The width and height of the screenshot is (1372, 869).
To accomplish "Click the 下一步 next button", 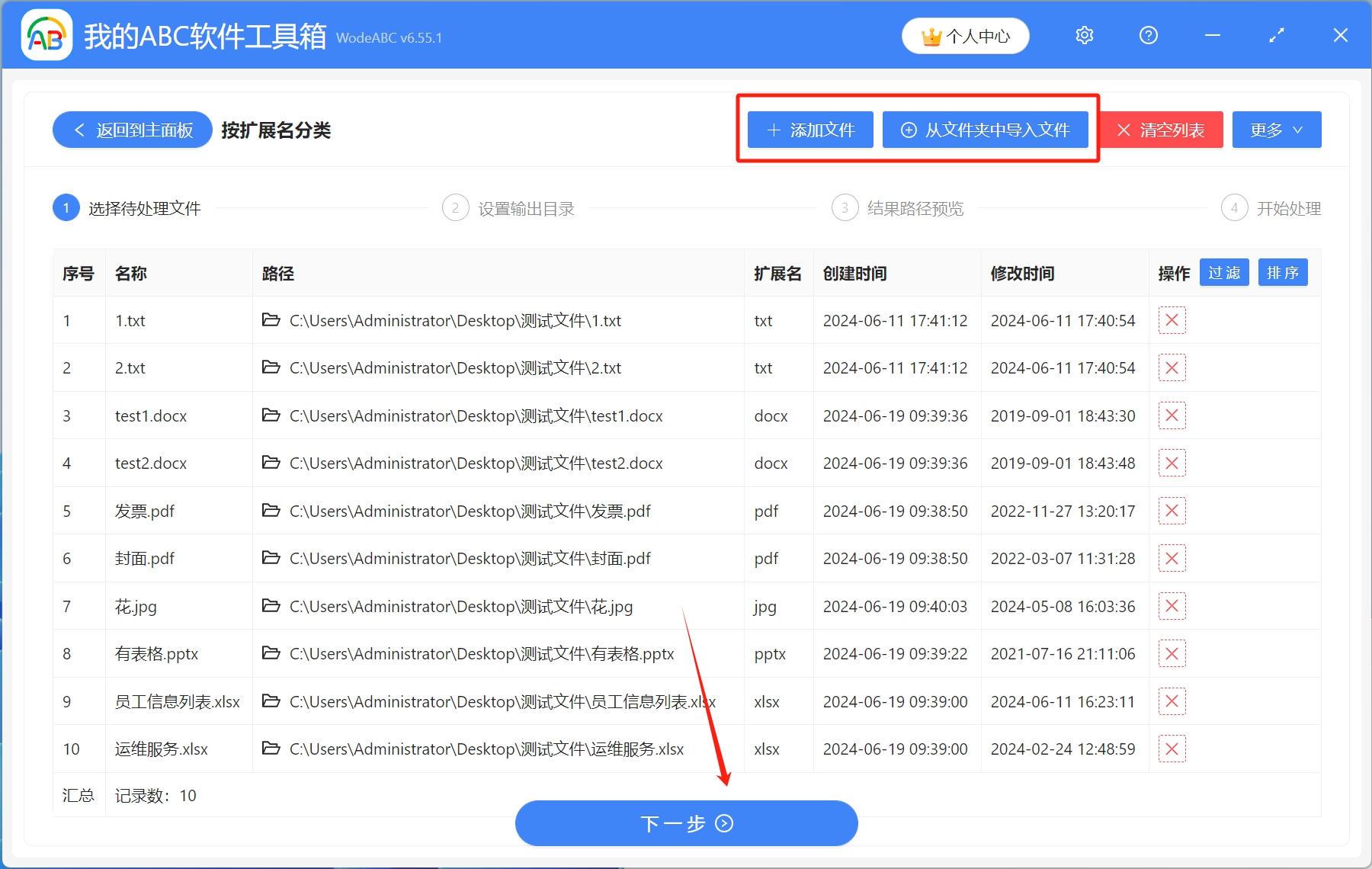I will [x=685, y=823].
